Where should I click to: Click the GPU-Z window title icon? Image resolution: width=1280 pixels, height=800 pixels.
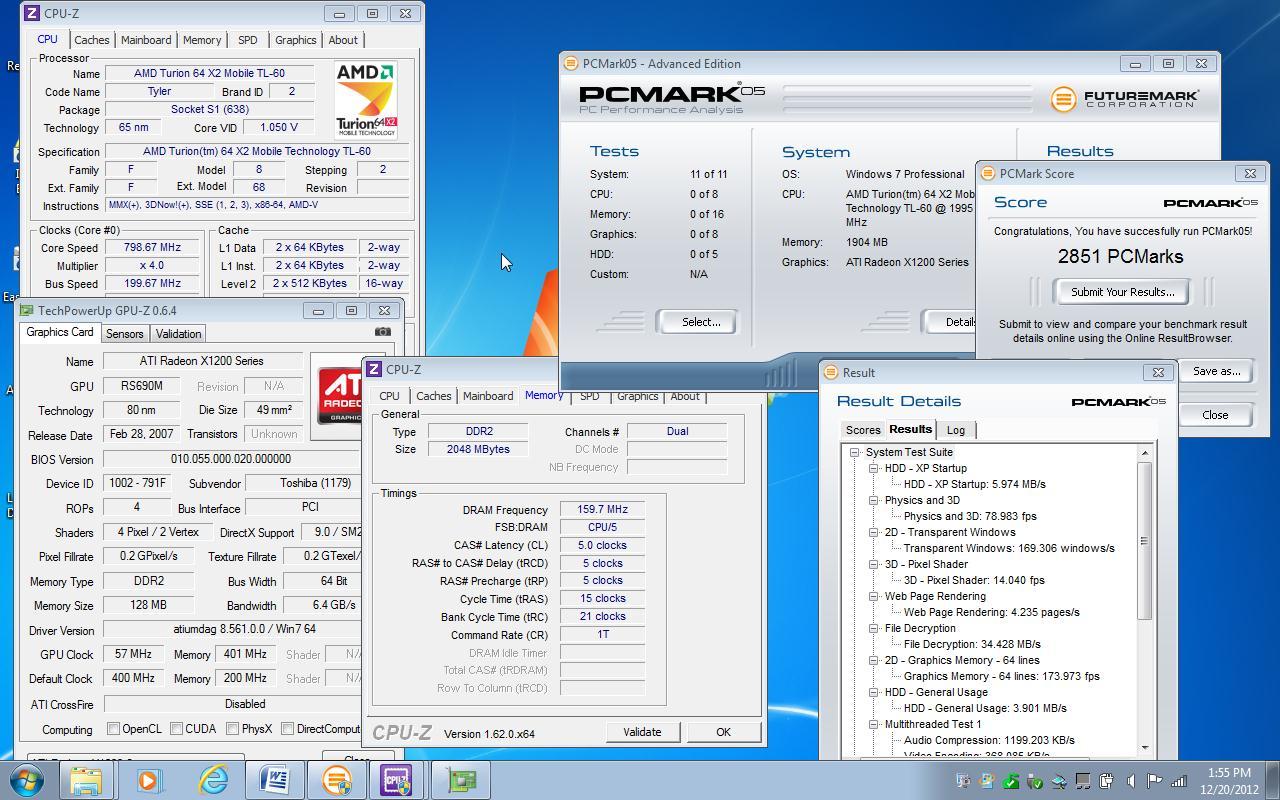[x=27, y=310]
